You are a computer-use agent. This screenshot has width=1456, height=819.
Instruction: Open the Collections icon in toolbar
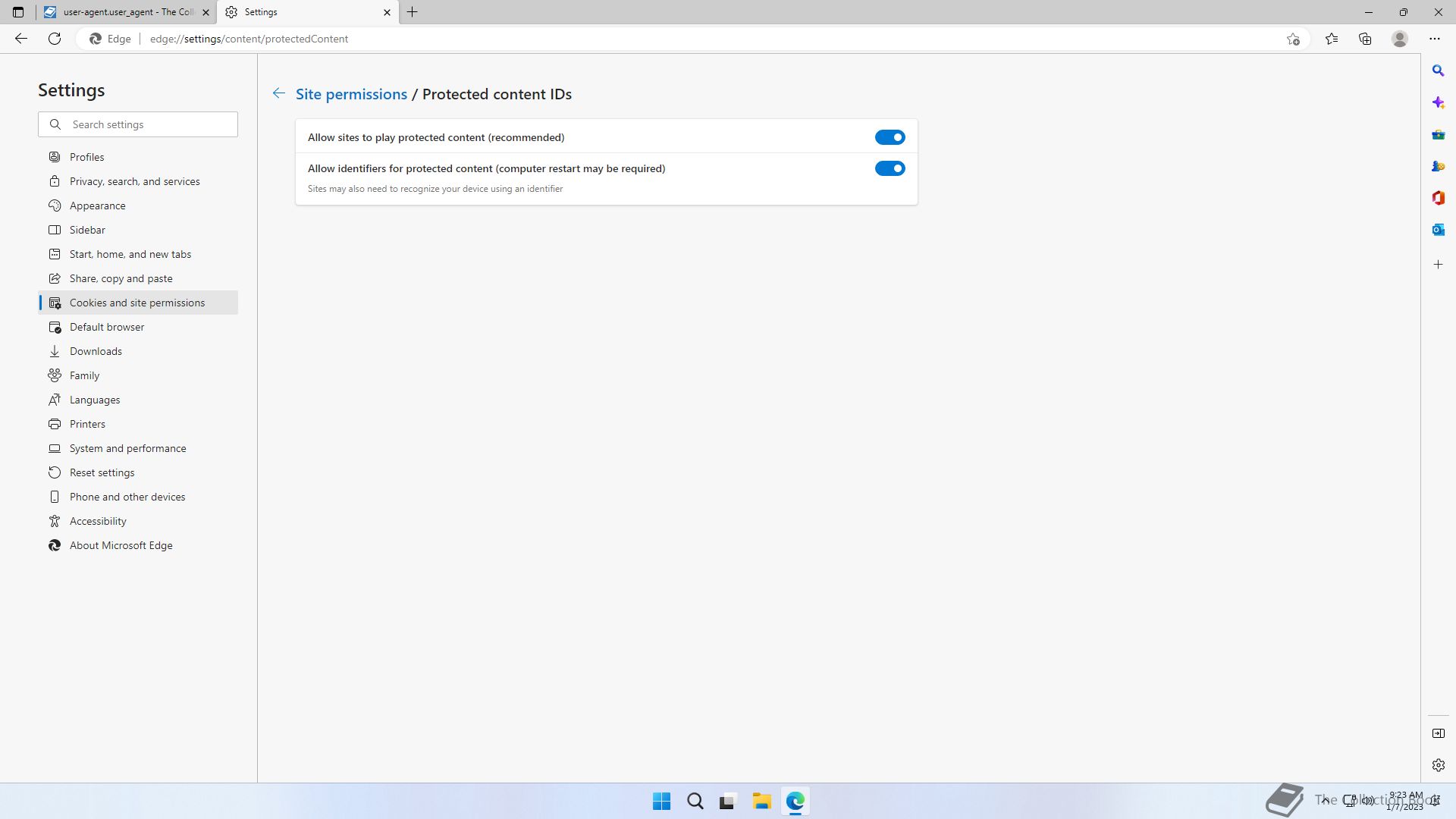coord(1365,39)
